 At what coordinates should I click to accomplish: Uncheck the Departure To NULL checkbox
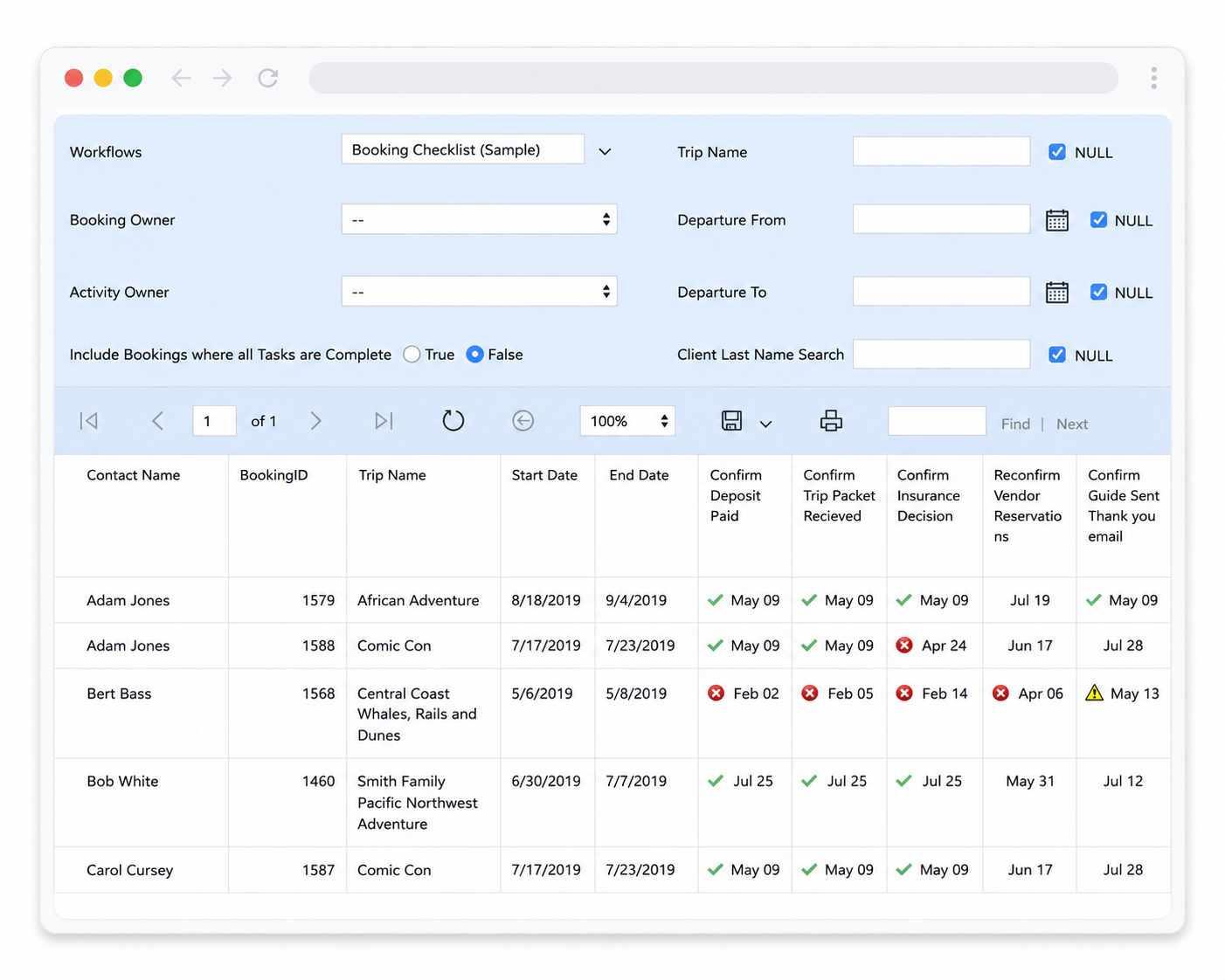1098,293
